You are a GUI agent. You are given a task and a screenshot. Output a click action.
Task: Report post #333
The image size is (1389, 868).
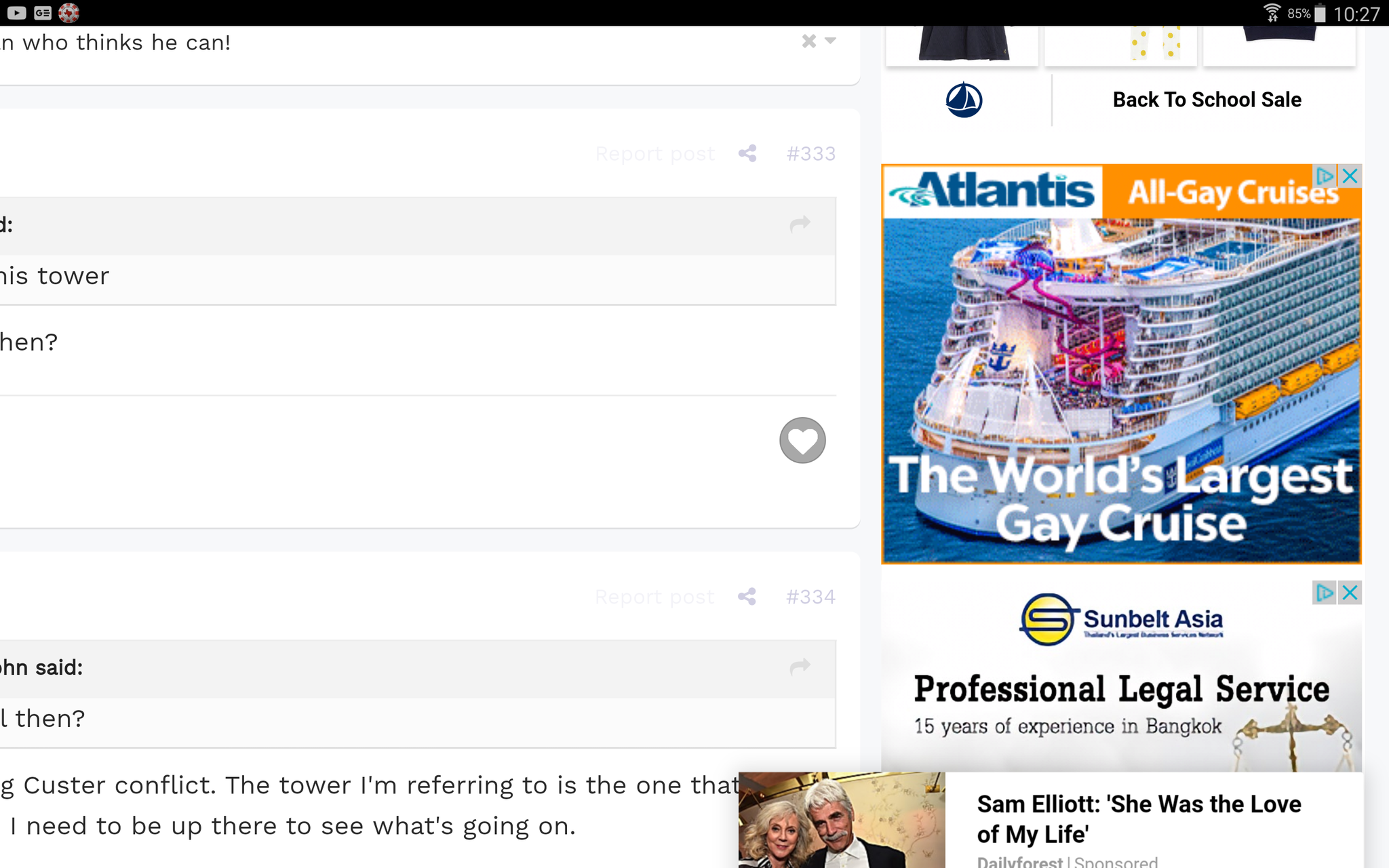(x=654, y=153)
